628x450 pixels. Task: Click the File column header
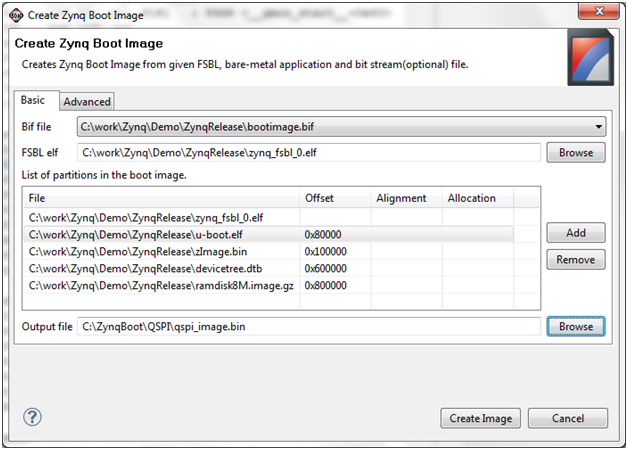tap(161, 198)
